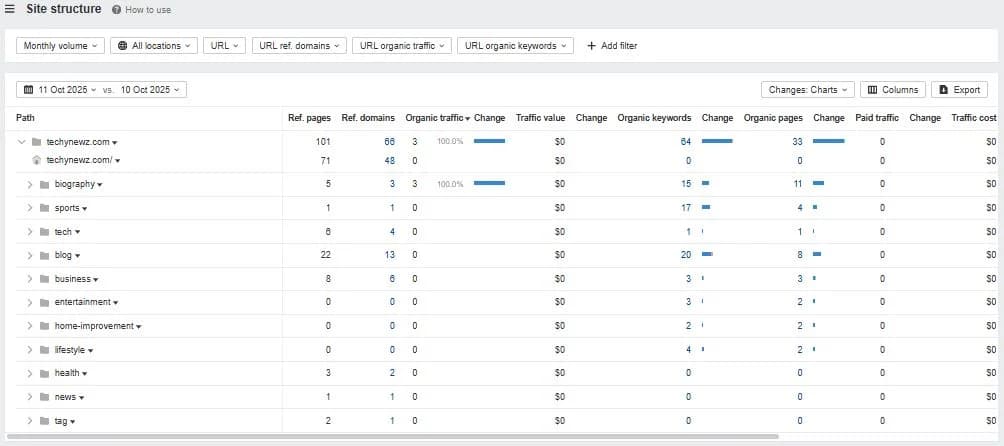Click the organic pages change bar for techynewz.com
This screenshot has width=1004, height=446.
click(x=829, y=141)
